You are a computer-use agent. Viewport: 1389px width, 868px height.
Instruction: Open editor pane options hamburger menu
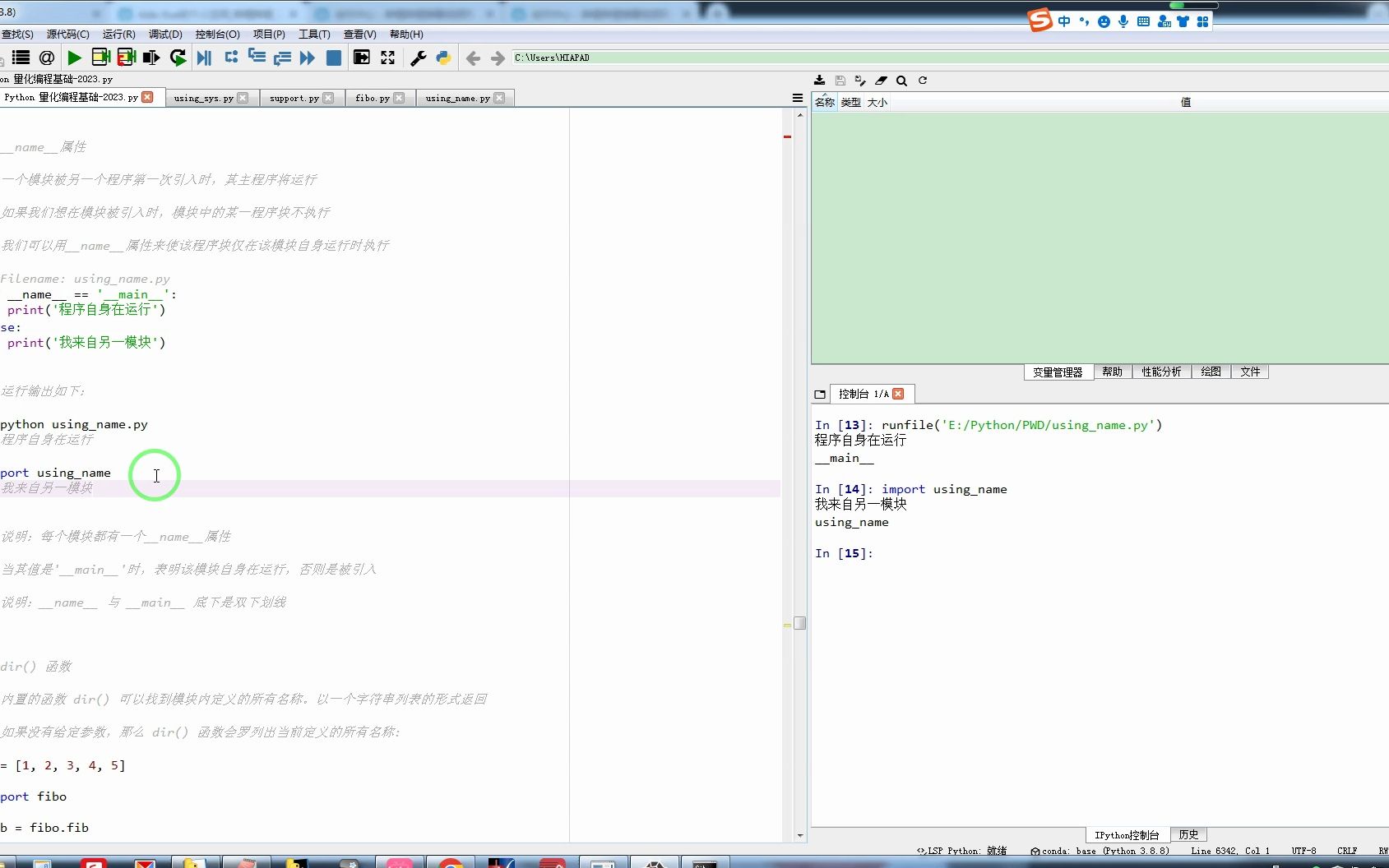[798, 98]
